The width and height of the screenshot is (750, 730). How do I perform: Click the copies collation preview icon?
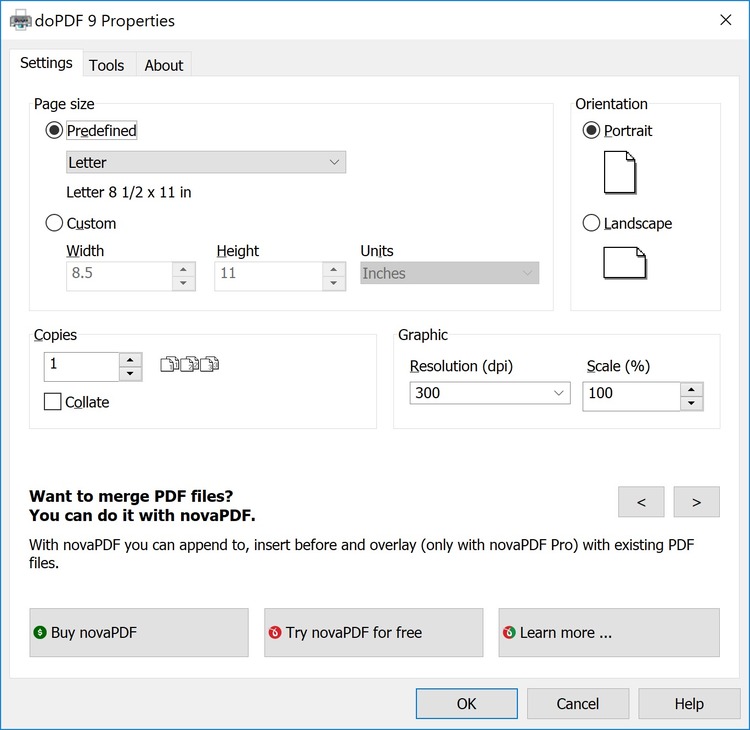[189, 364]
